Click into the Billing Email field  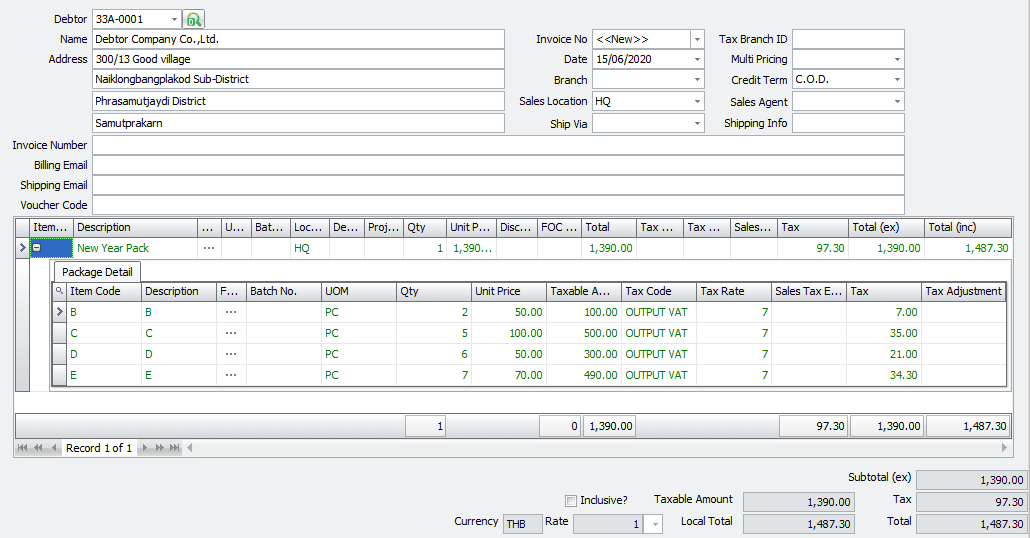(x=497, y=165)
